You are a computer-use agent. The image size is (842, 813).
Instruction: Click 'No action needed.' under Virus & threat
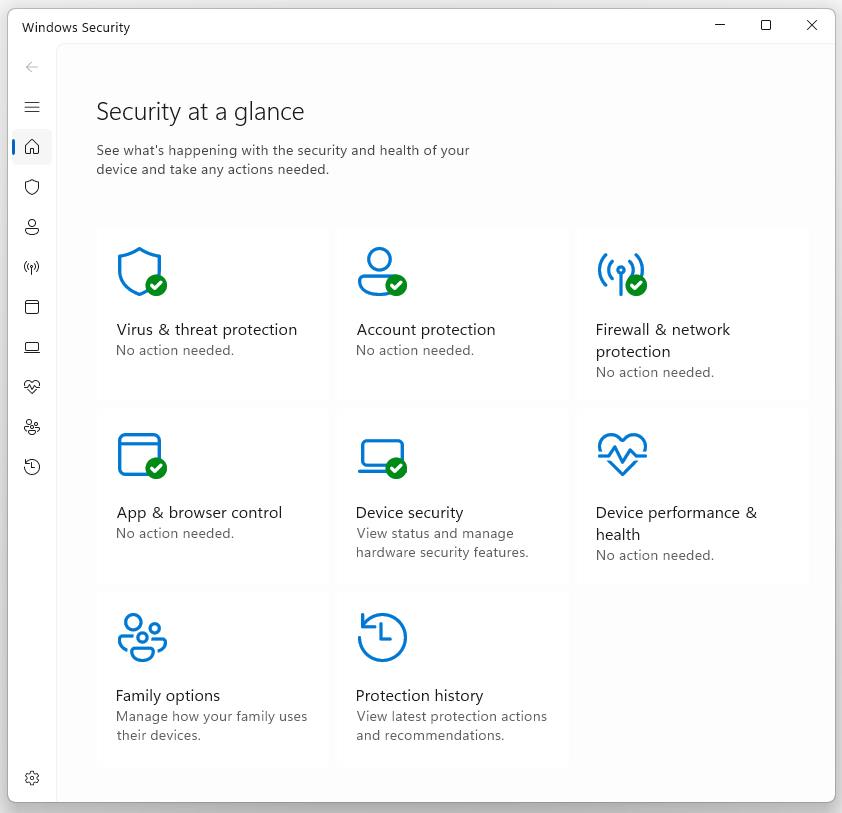[175, 351]
